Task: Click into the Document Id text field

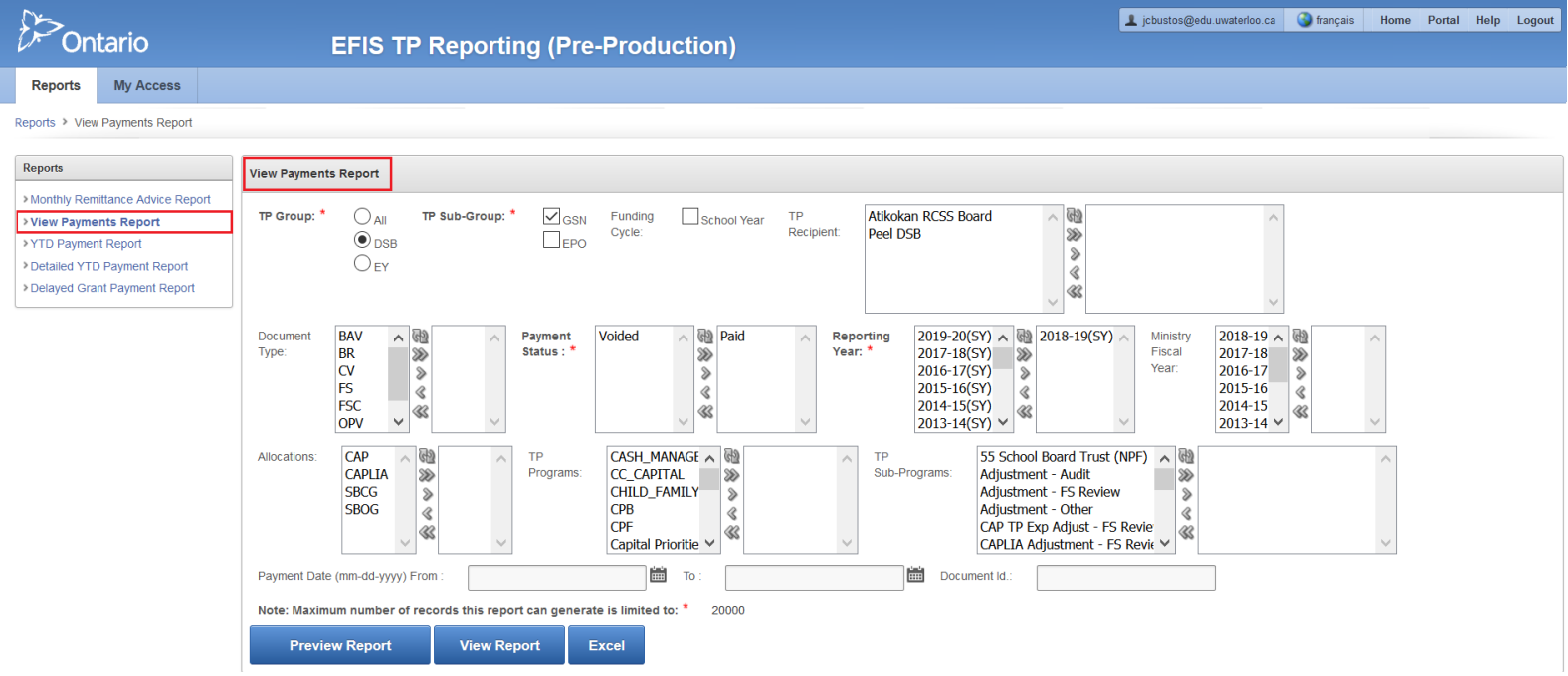Action: [x=1125, y=578]
